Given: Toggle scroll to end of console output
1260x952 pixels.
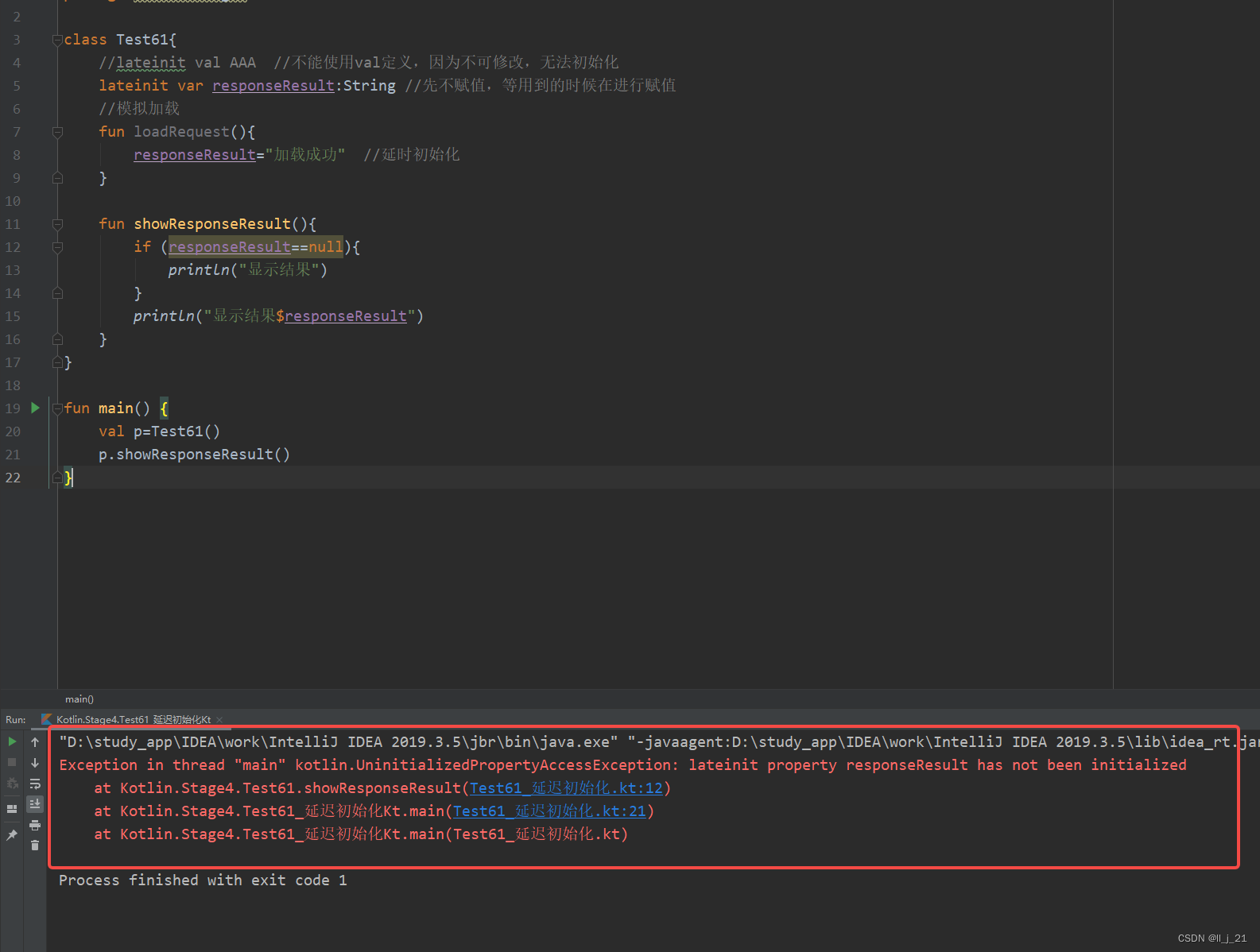Looking at the screenshot, I should (x=35, y=804).
